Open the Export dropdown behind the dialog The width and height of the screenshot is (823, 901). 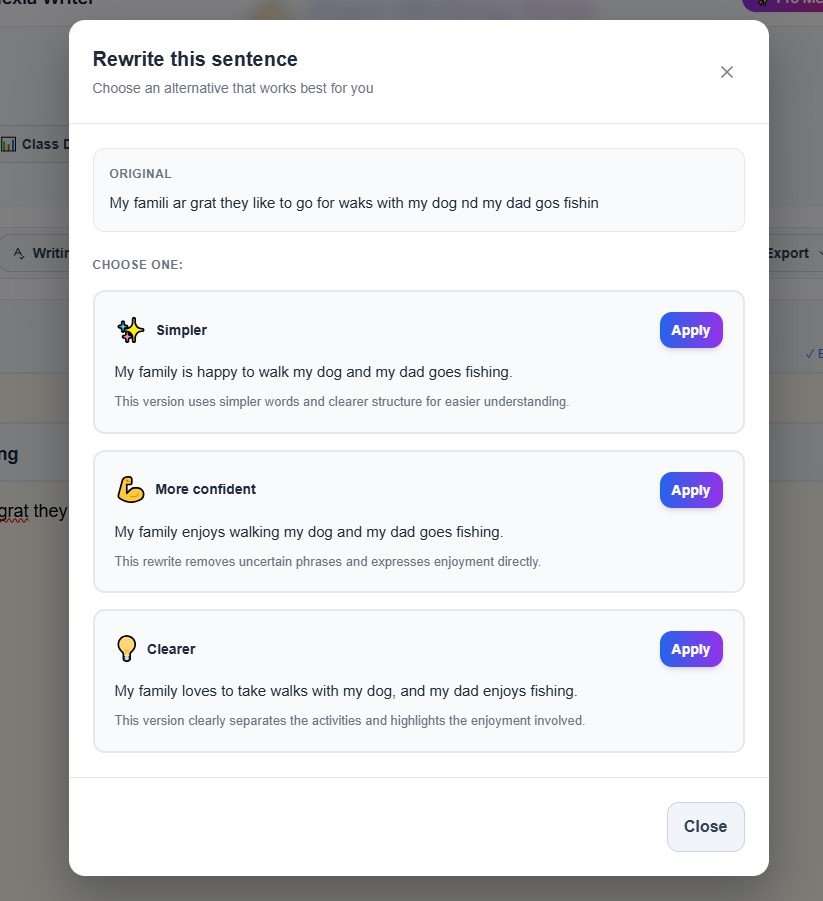click(794, 253)
